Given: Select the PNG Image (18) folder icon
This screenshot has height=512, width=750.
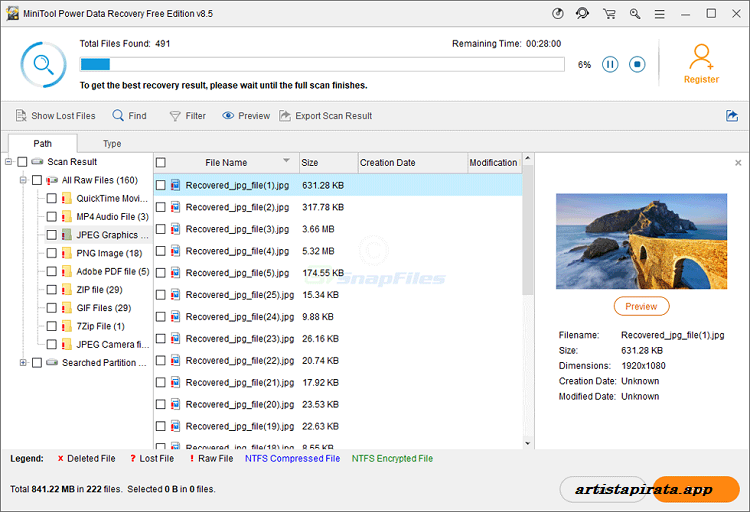Looking at the screenshot, I should click(x=66, y=253).
